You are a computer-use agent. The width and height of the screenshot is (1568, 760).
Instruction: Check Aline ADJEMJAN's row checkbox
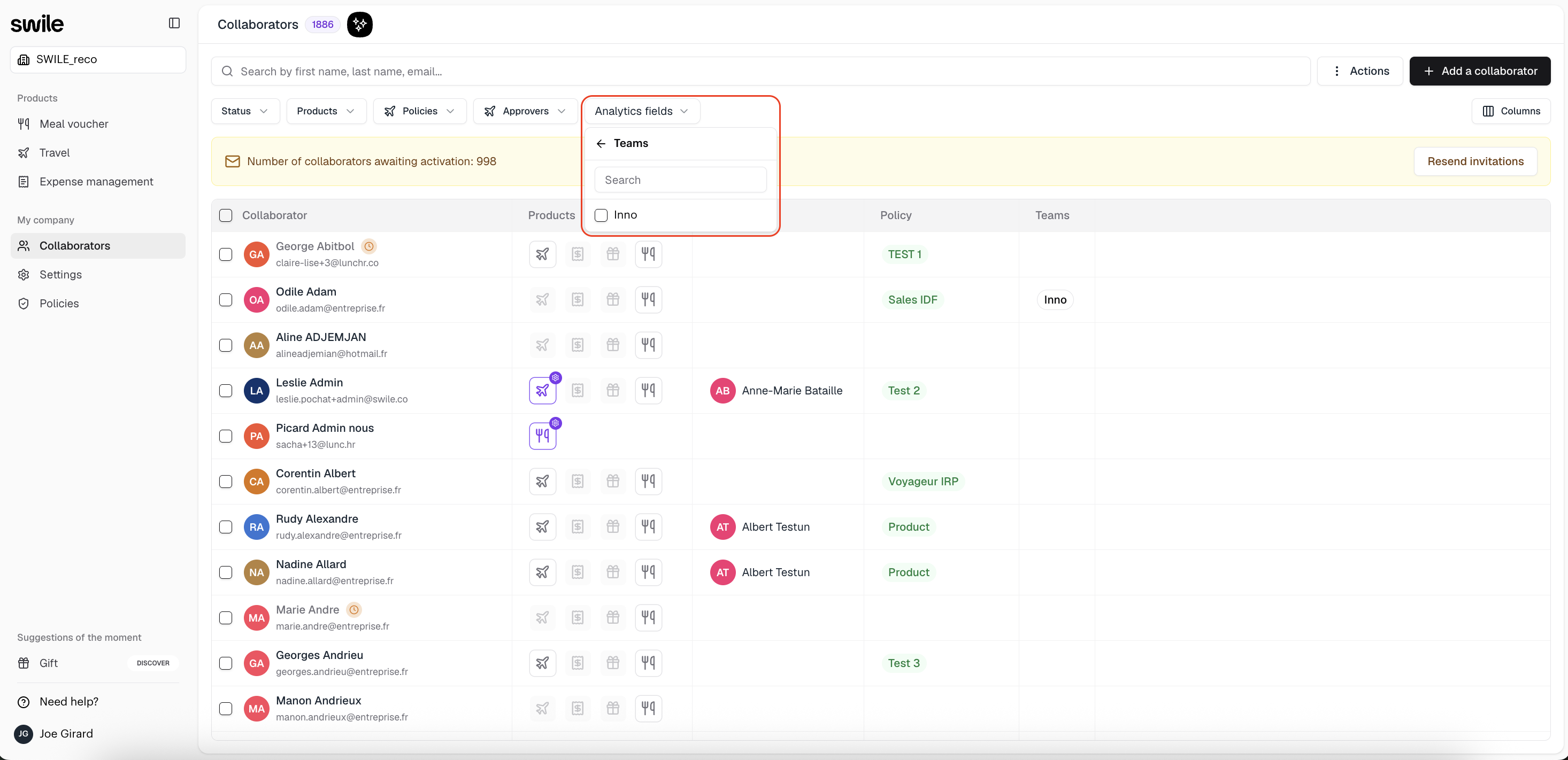pyautogui.click(x=226, y=345)
